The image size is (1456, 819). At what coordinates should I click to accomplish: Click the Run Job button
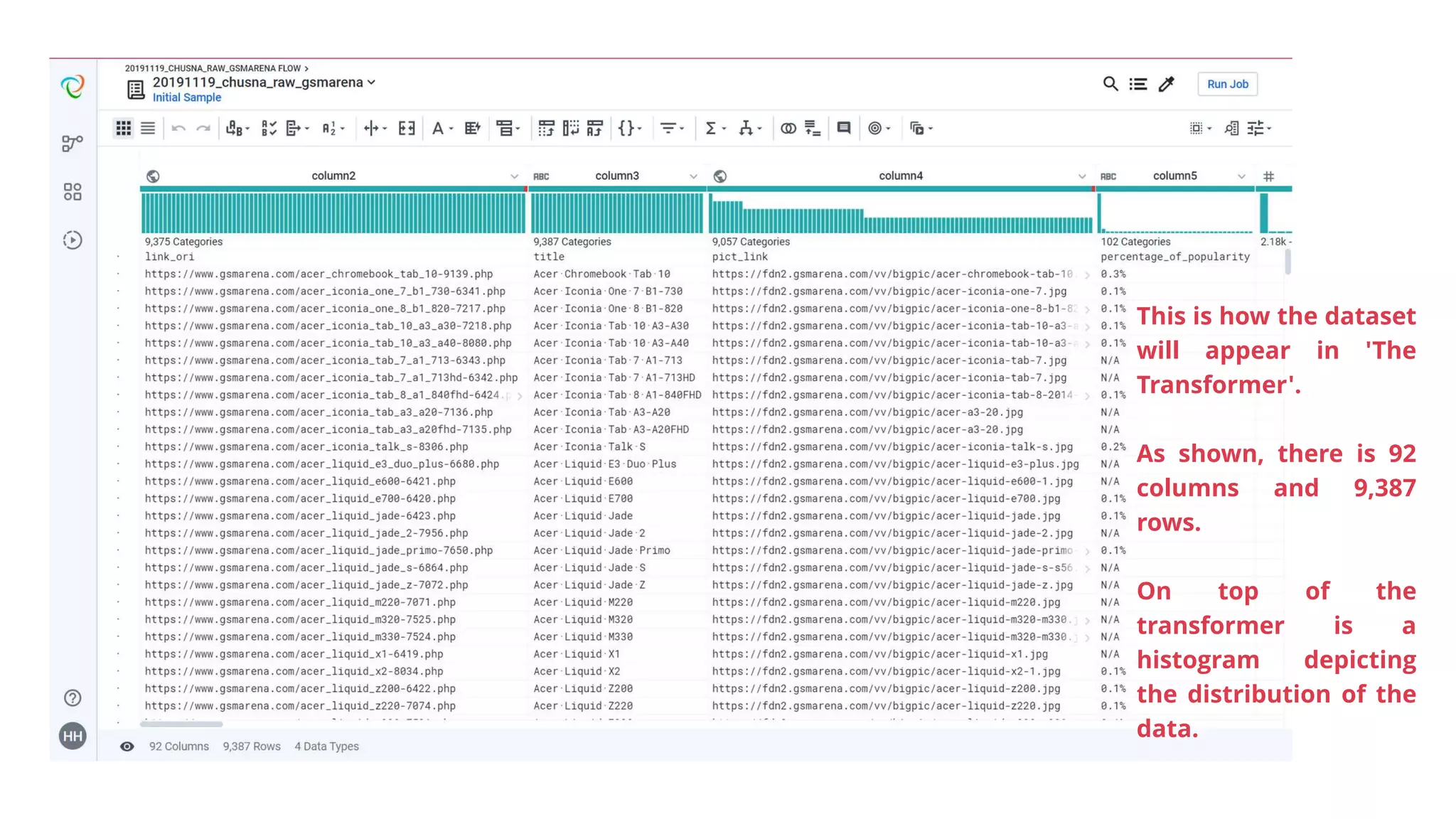[x=1228, y=84]
